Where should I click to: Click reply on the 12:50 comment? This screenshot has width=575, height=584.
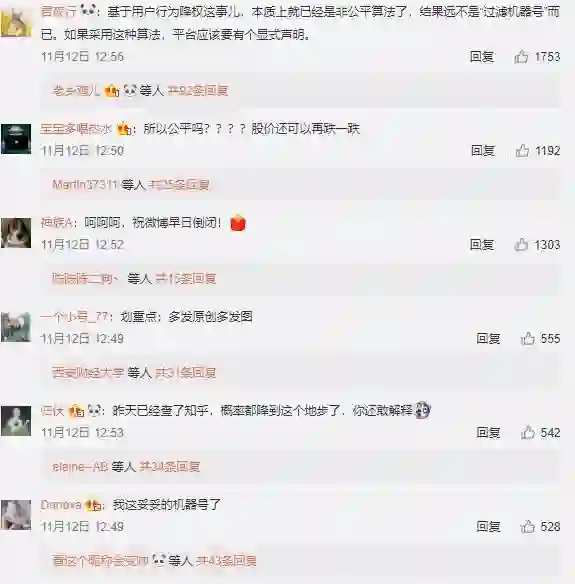483,150
